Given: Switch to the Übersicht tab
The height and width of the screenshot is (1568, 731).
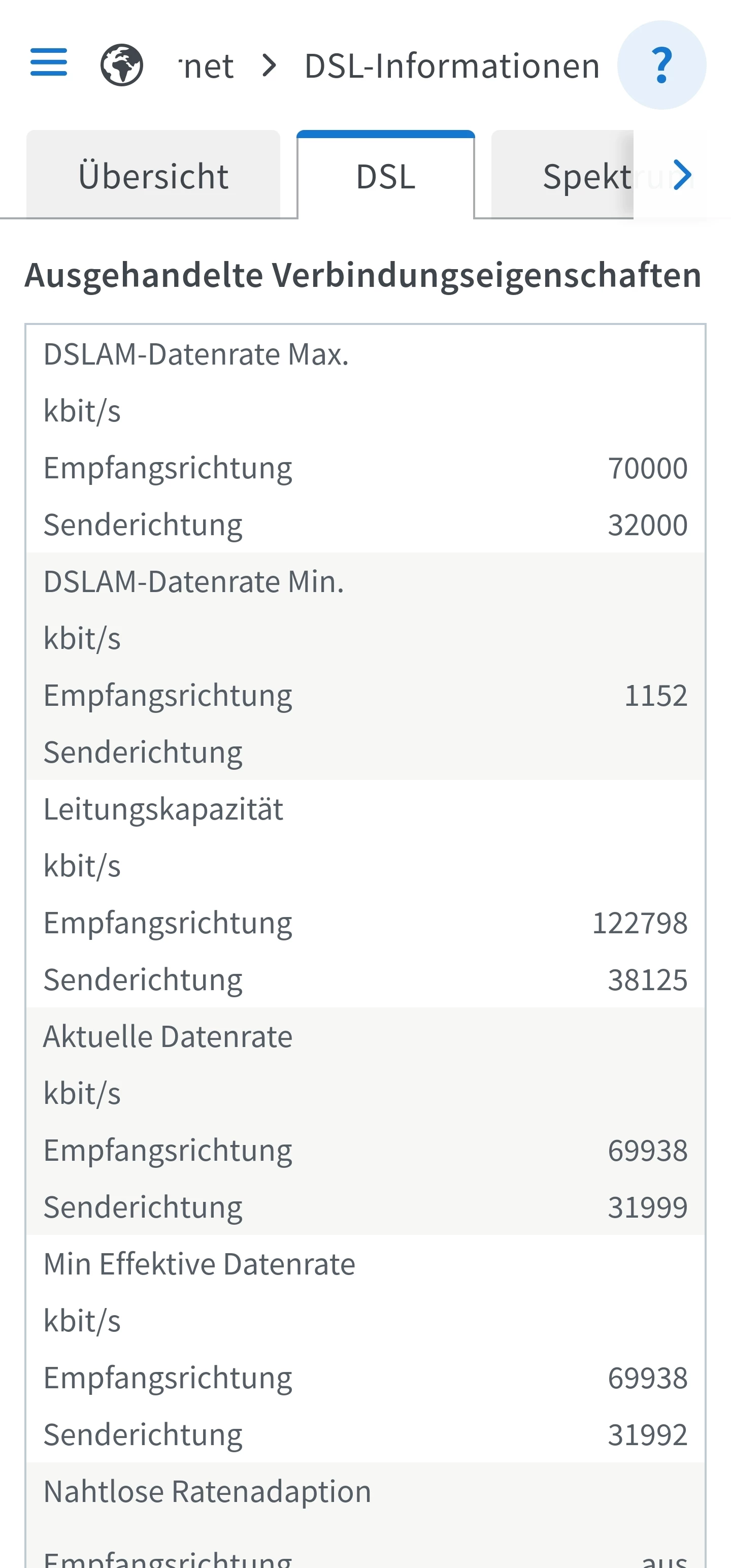Looking at the screenshot, I should tap(153, 177).
